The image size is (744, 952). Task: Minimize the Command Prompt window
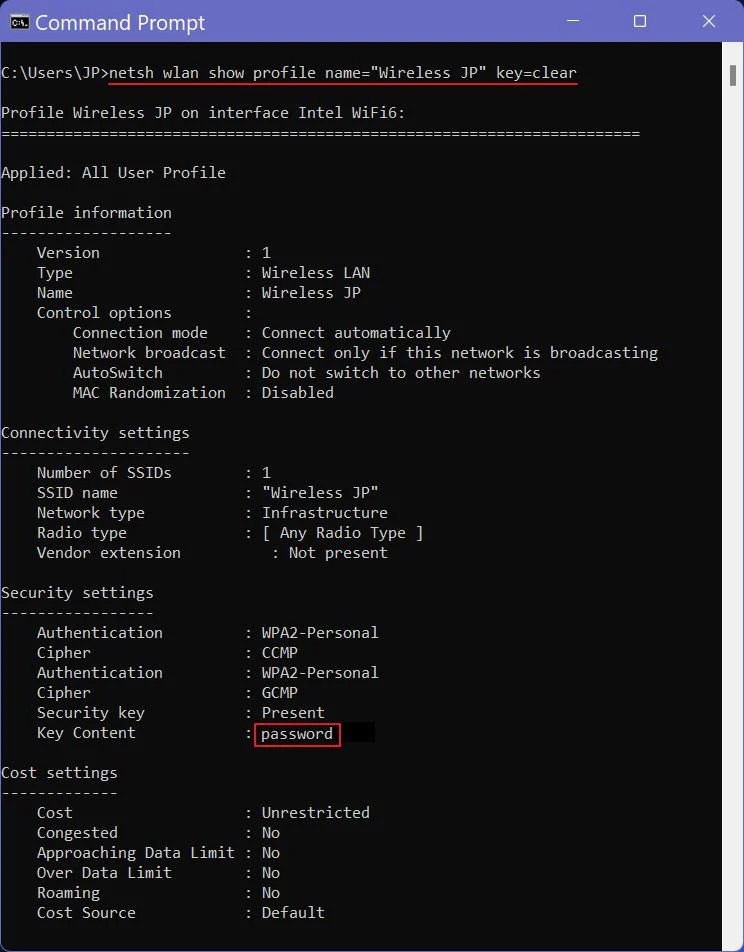[572, 21]
